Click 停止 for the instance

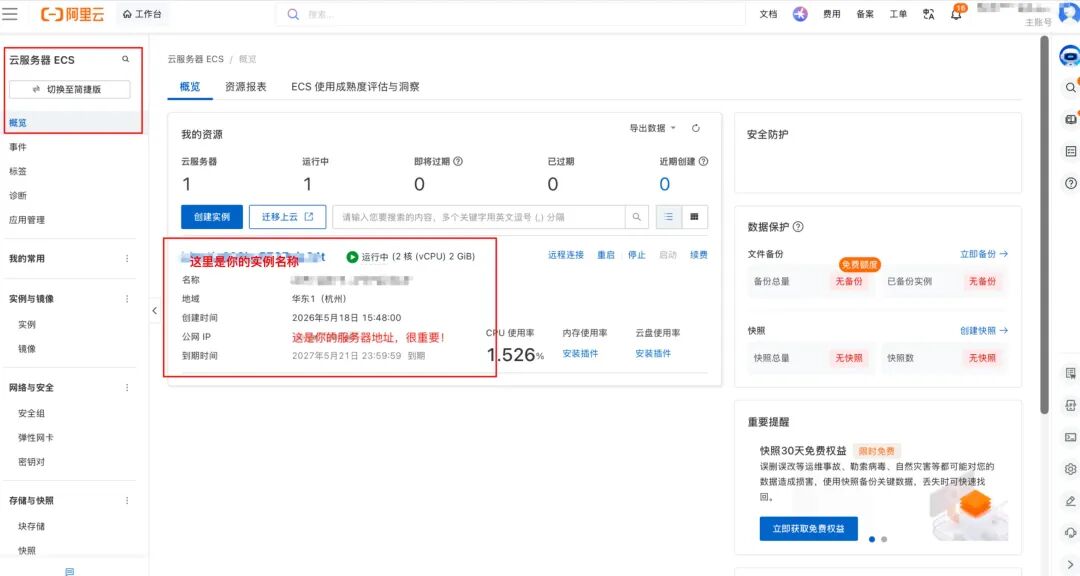pyautogui.click(x=636, y=255)
